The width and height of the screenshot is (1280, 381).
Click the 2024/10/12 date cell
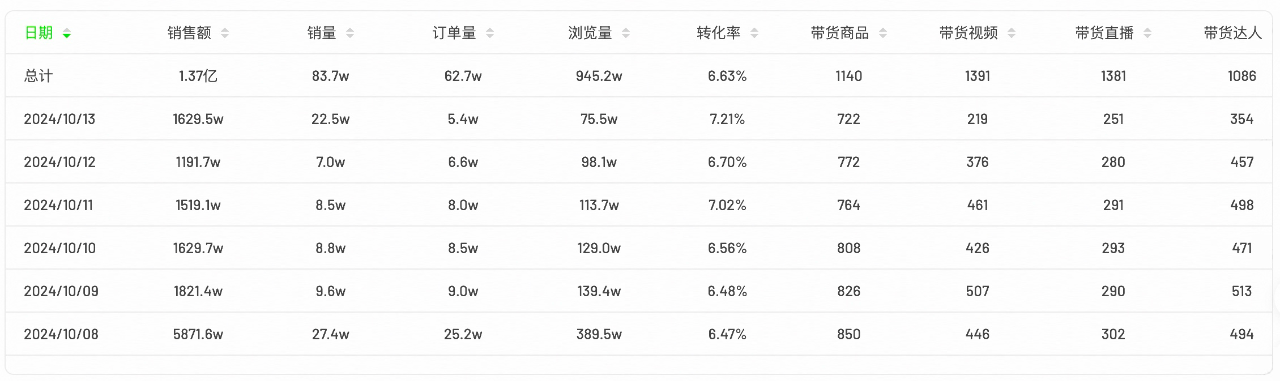tap(60, 162)
